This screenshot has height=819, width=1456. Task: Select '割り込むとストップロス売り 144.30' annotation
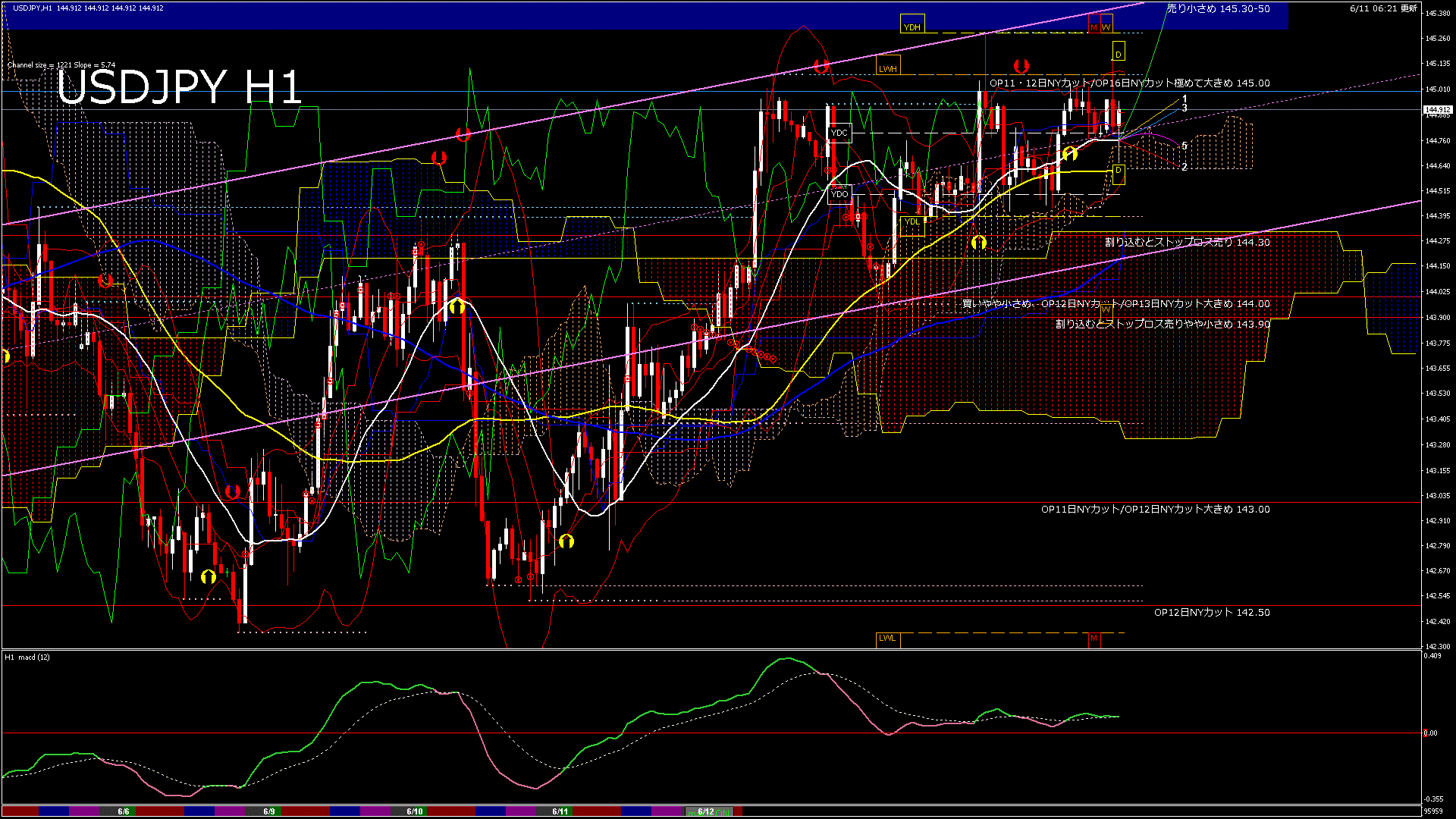1188,243
